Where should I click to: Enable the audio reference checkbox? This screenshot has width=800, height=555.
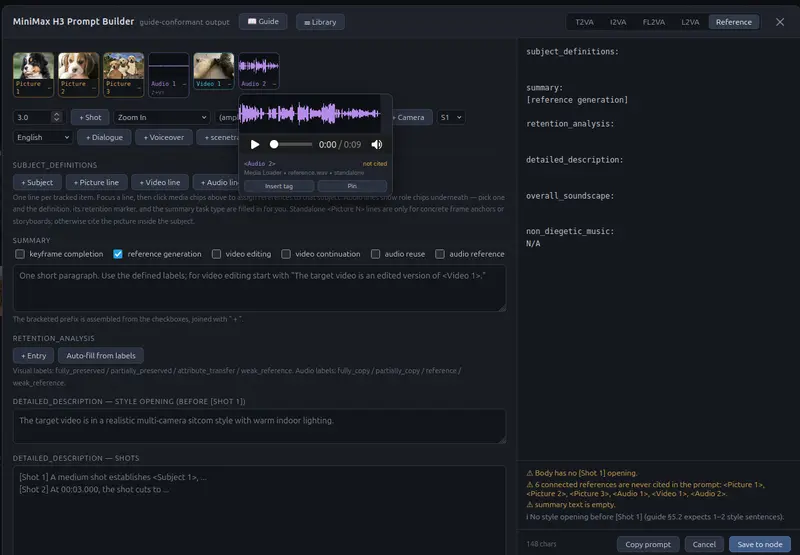[x=440, y=254]
